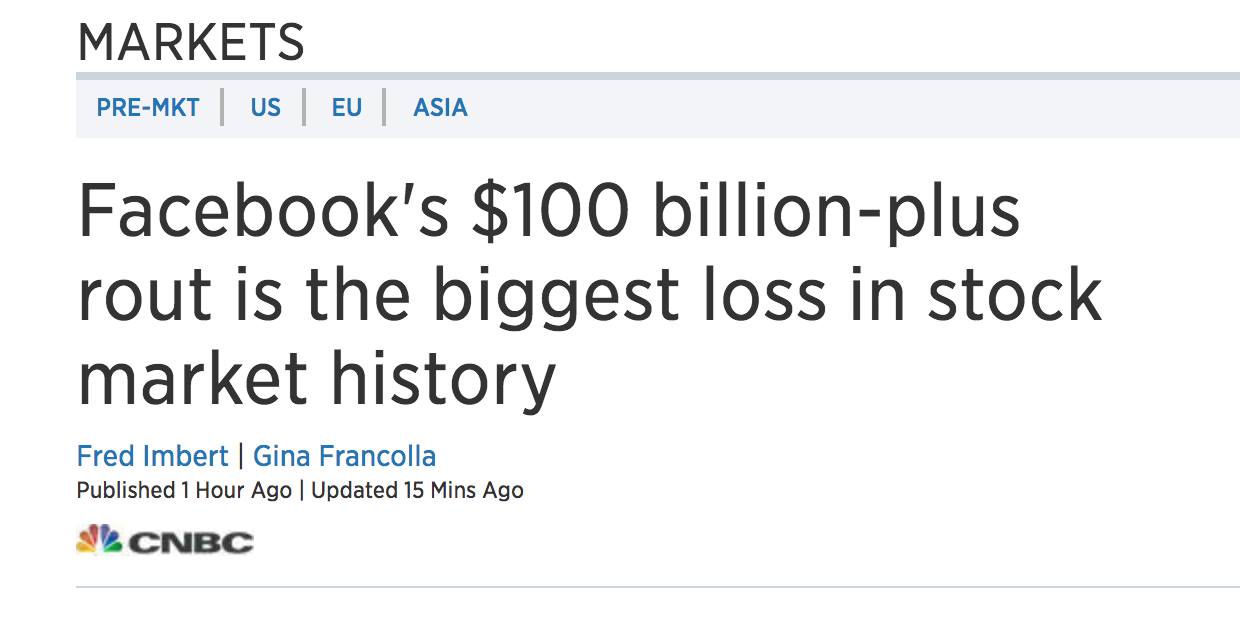Click the separator between the author names
1240x626 pixels.
tap(241, 456)
